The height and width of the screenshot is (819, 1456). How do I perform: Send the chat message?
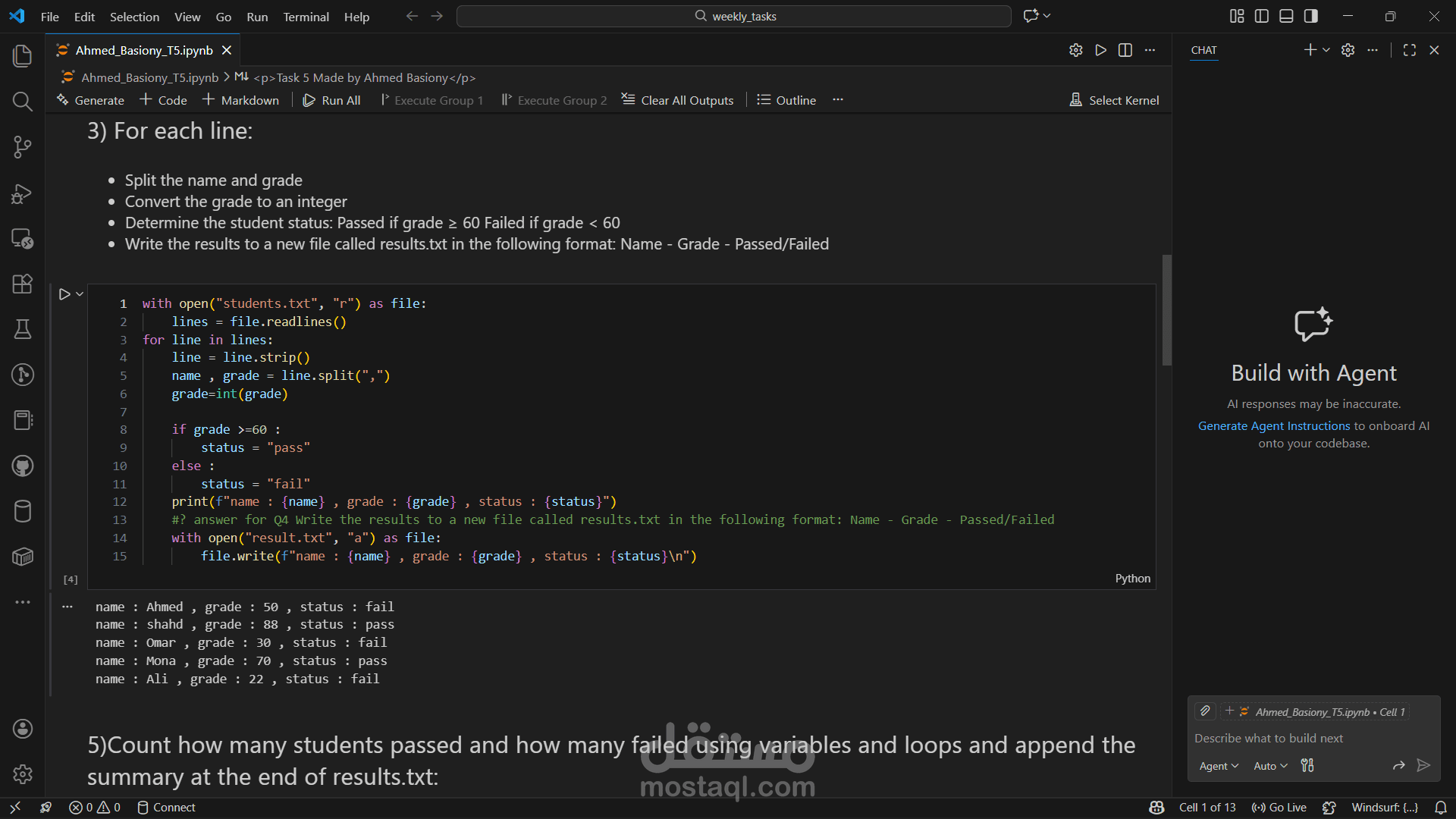click(x=1423, y=766)
